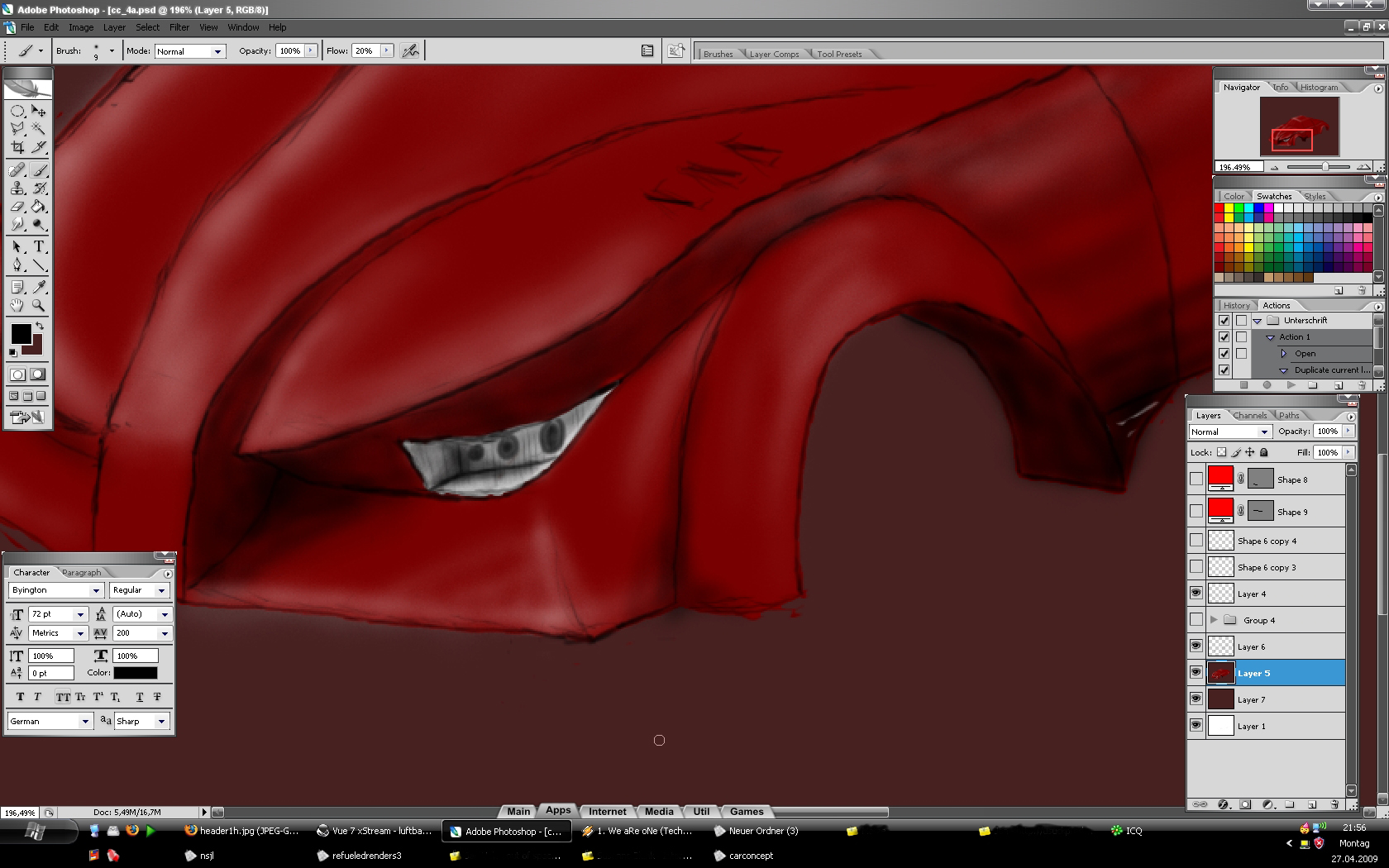Image resolution: width=1389 pixels, height=868 pixels.
Task: Create a new layer in Layers panel
Action: click(x=1312, y=804)
